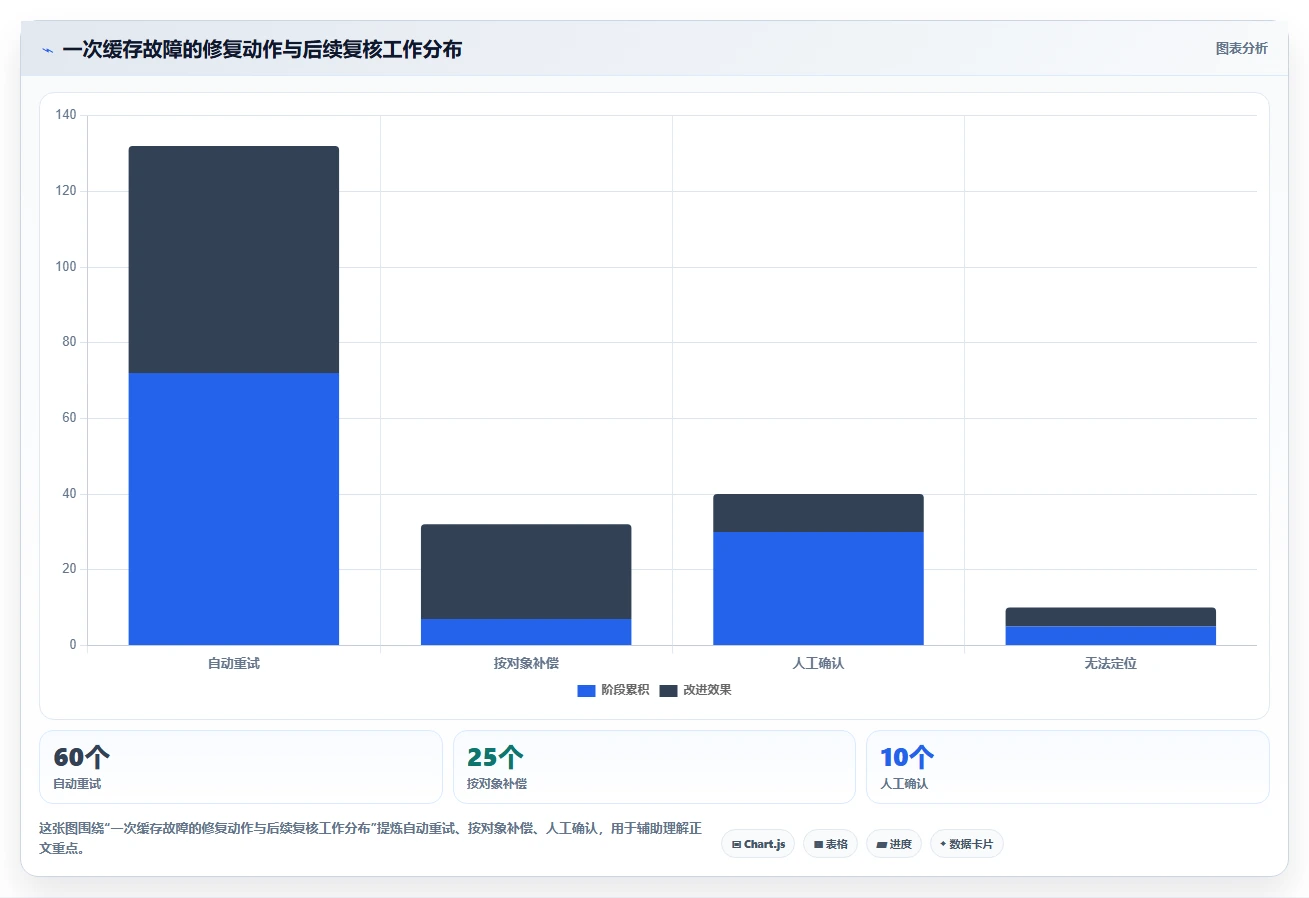Click the 10个 人工确认 data card
Viewport: 1309px width, 898px height.
1067,767
